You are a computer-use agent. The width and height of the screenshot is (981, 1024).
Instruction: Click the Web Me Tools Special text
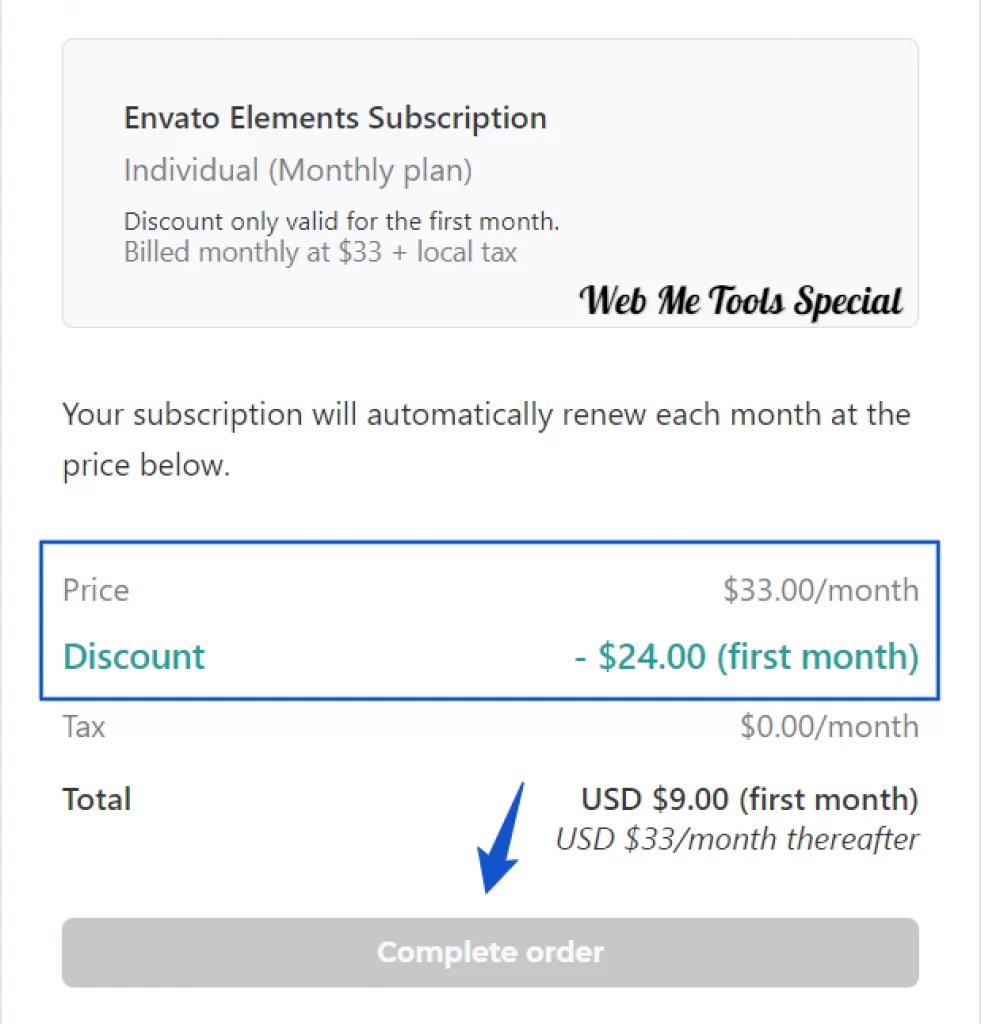coord(741,299)
